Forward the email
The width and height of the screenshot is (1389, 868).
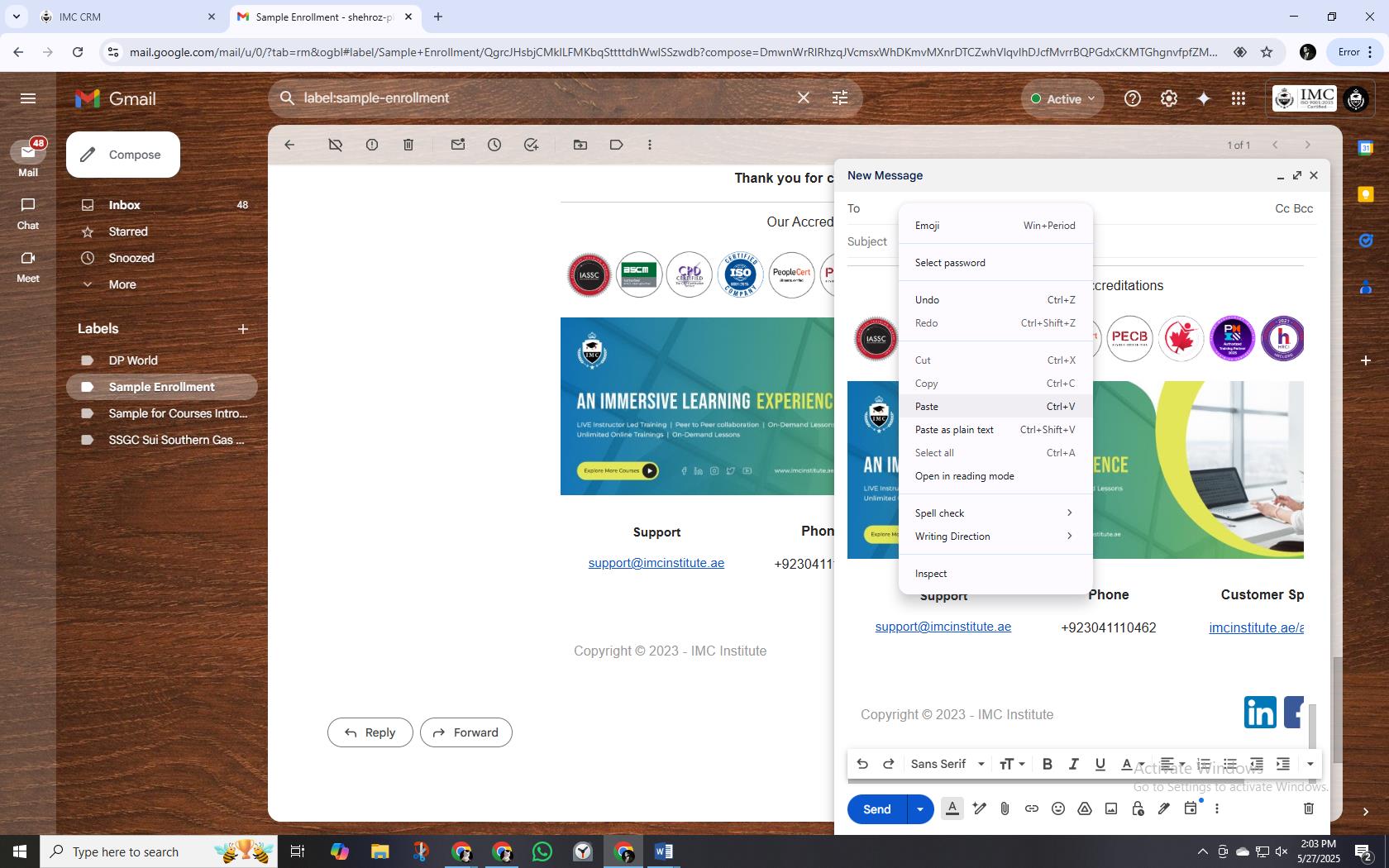[x=465, y=732]
